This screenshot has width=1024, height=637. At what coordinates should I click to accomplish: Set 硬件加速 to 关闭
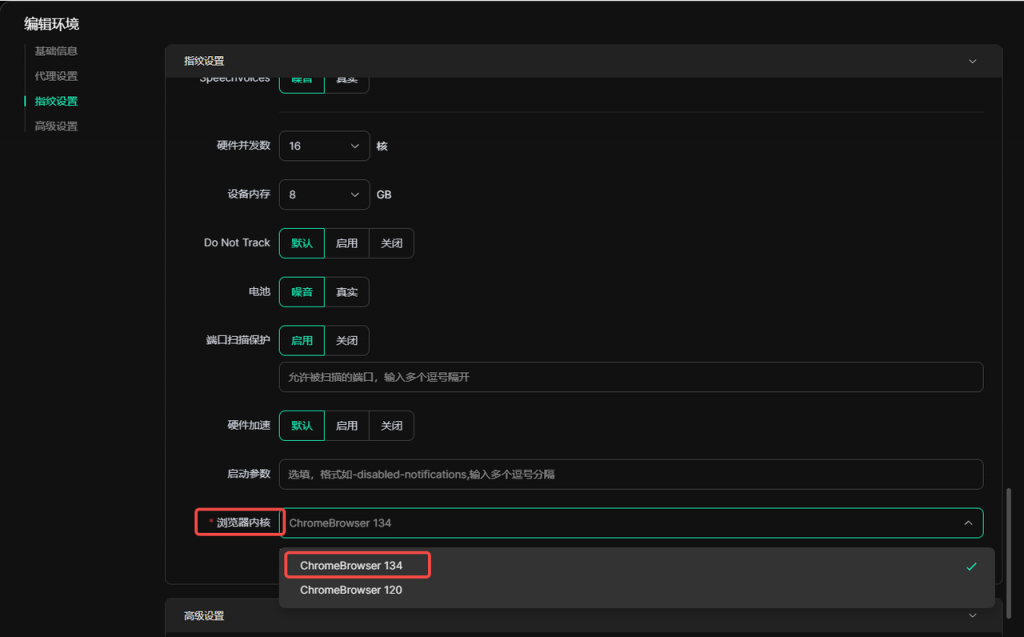point(391,426)
